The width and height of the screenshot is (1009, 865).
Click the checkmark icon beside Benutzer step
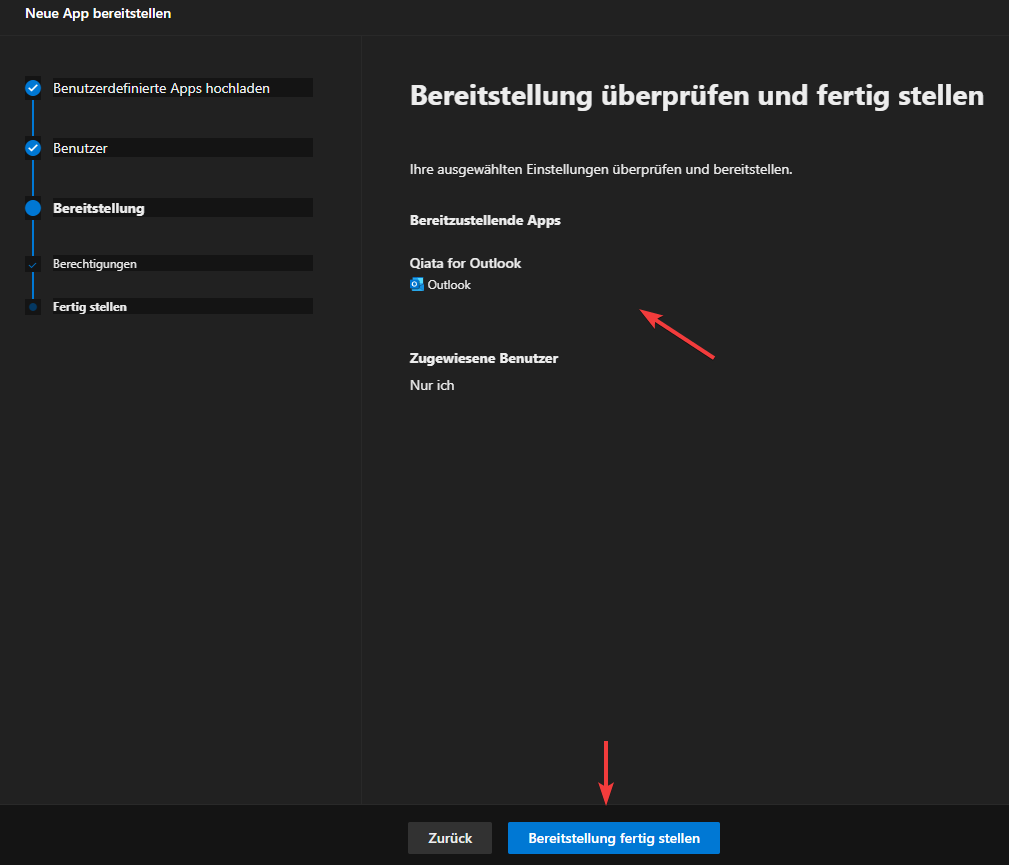click(33, 148)
